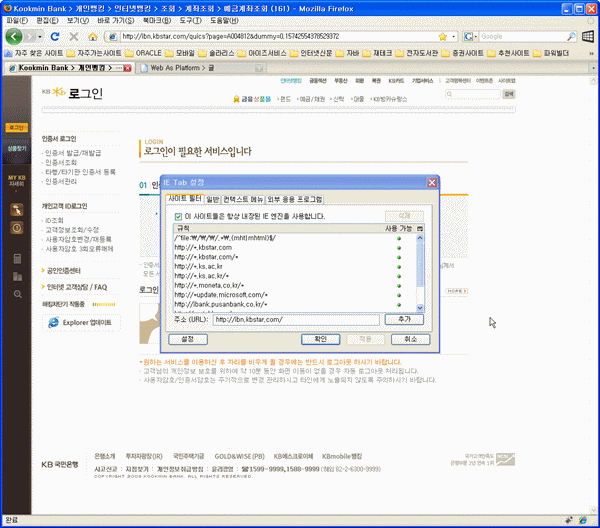Switch to the 외부 응용 프로그램 tab

pyautogui.click(x=295, y=199)
